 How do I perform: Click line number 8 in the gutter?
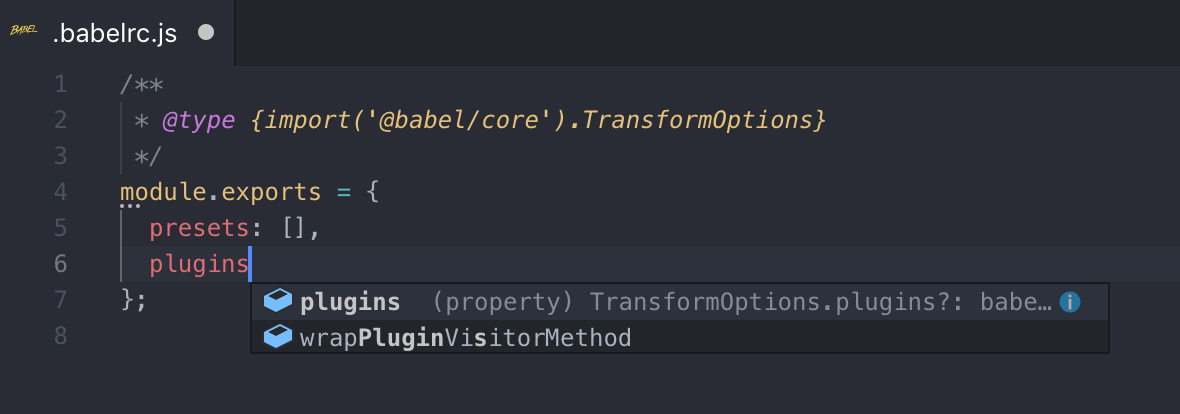point(60,336)
